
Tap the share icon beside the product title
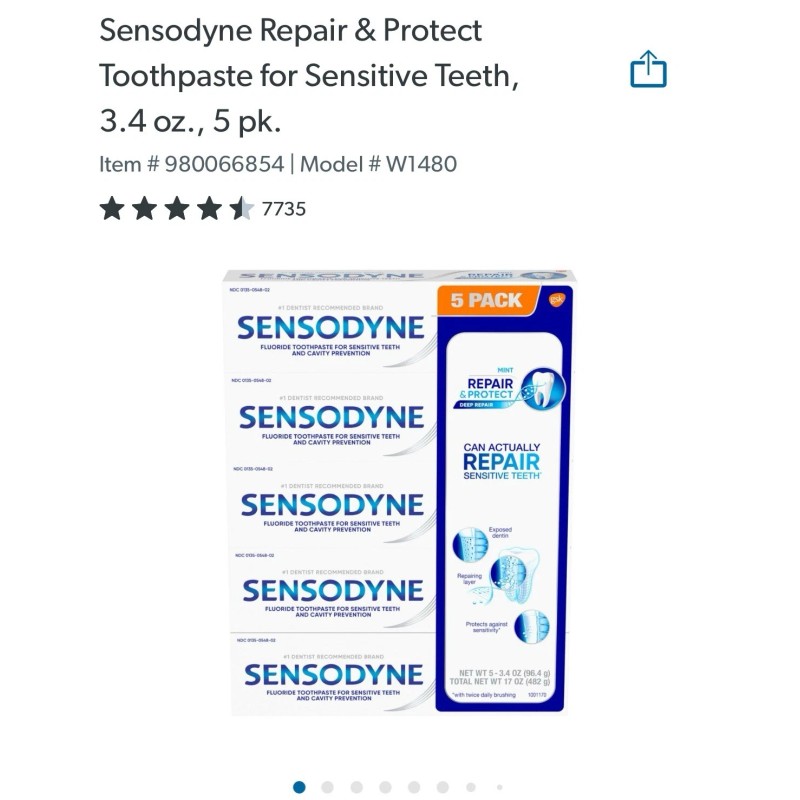pyautogui.click(x=648, y=69)
